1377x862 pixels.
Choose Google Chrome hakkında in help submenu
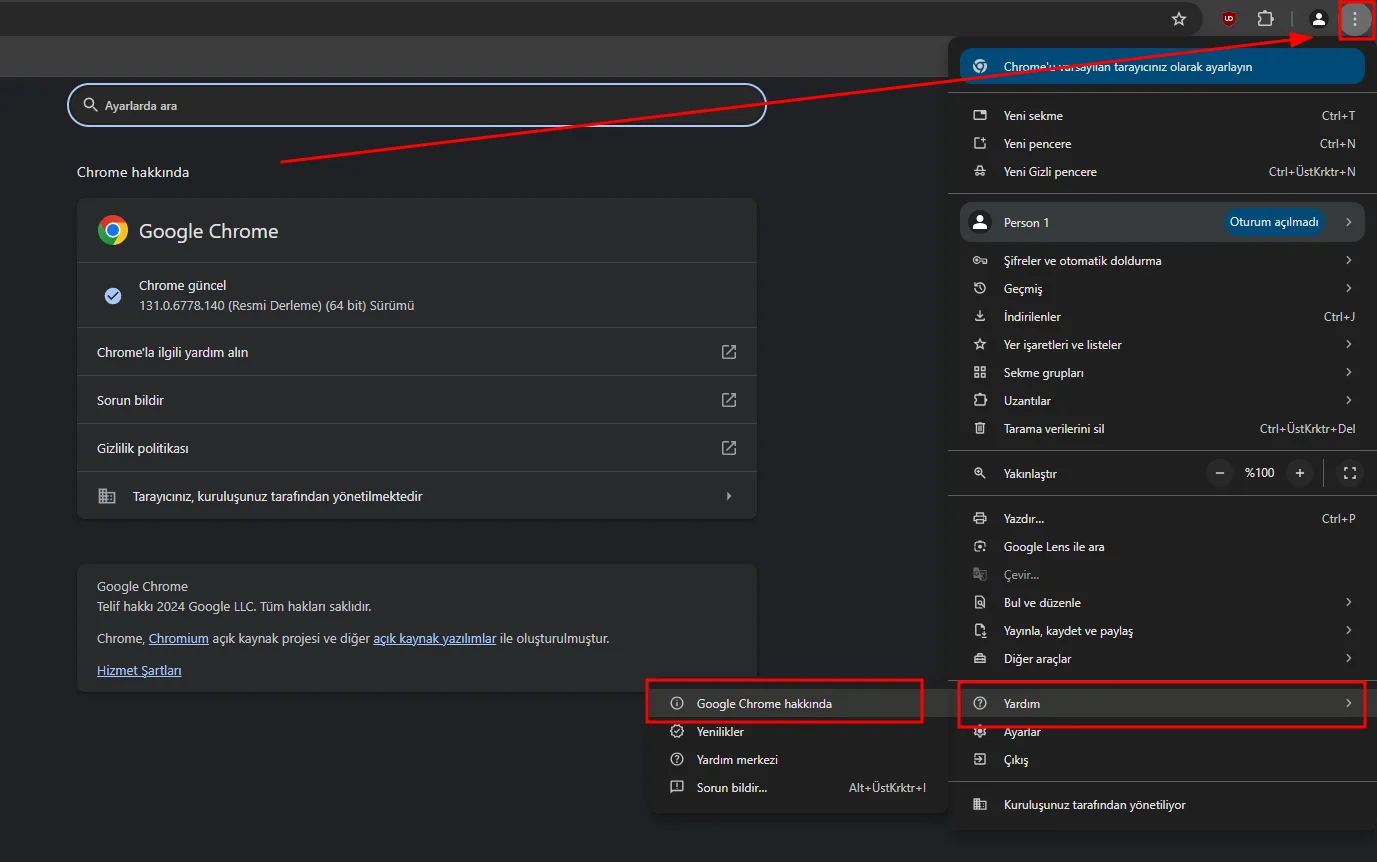coord(798,704)
